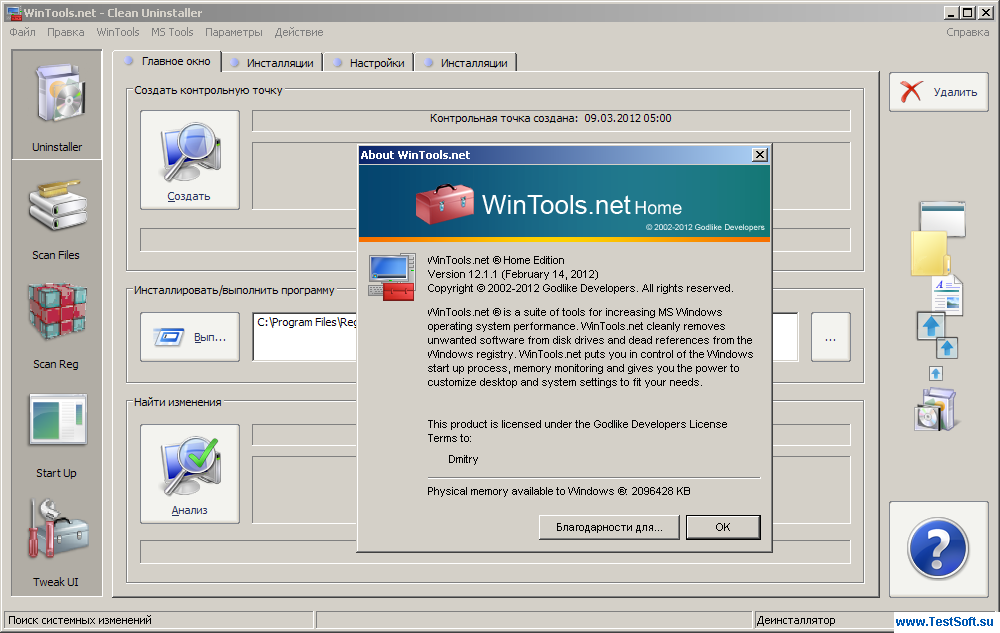Click the "Создать контрольную точку" group label
1000x633 pixels.
[208, 91]
